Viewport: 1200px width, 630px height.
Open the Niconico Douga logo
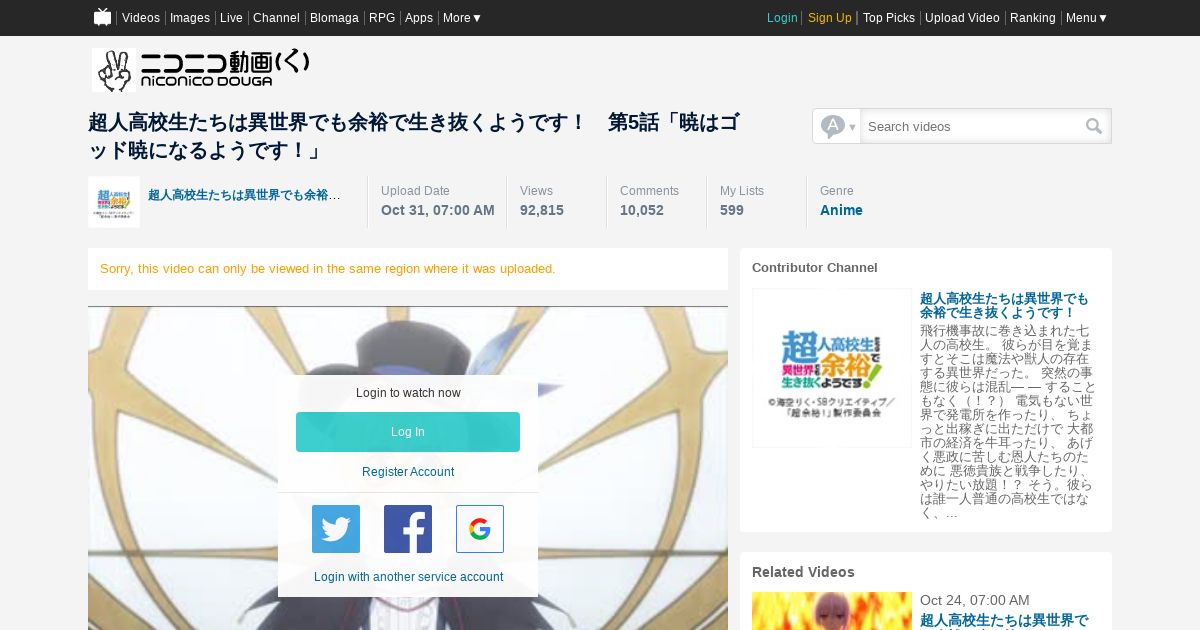point(201,70)
